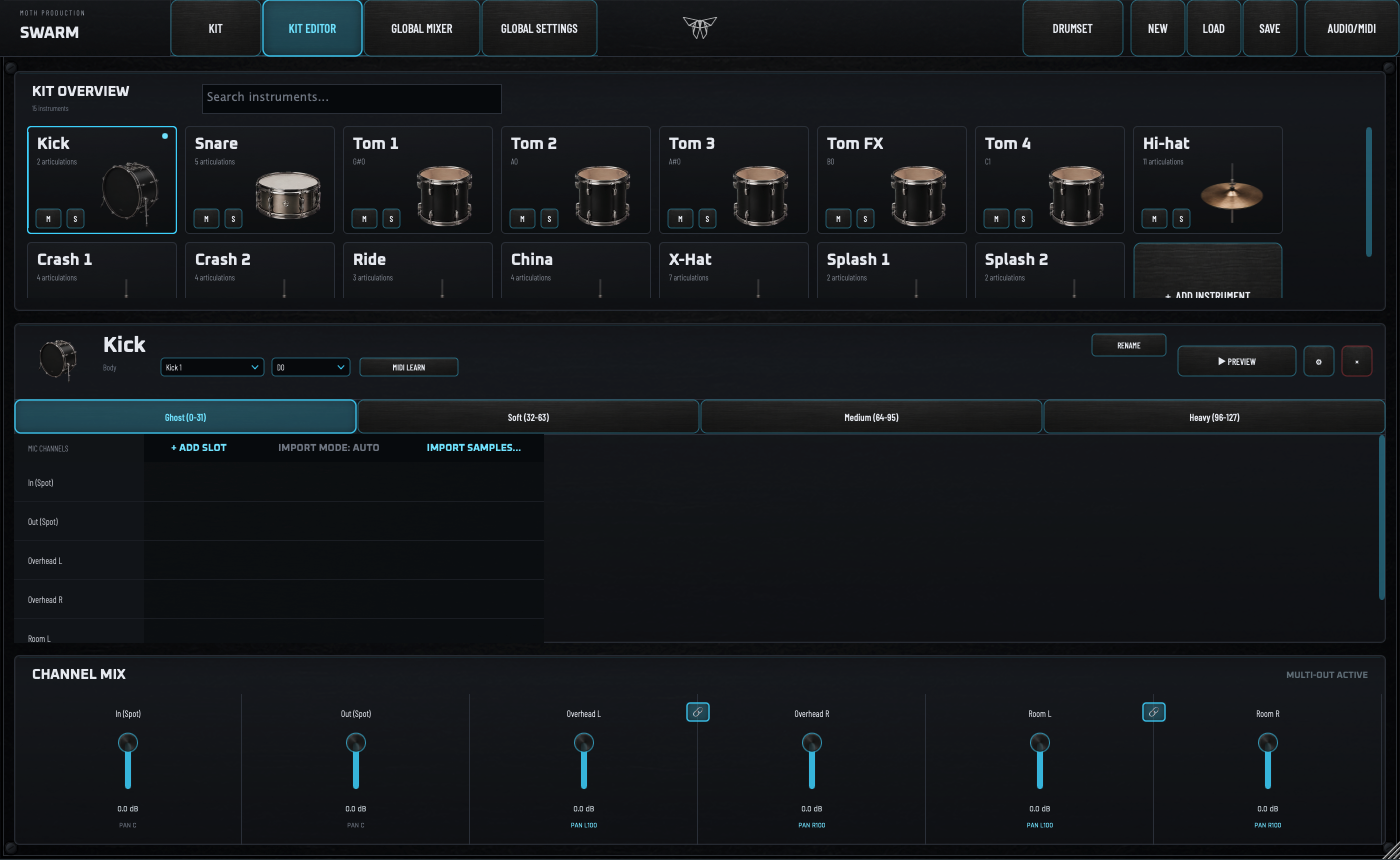Select the Soft (32-63) velocity layer
Image resolution: width=1400 pixels, height=860 pixels.
point(528,417)
